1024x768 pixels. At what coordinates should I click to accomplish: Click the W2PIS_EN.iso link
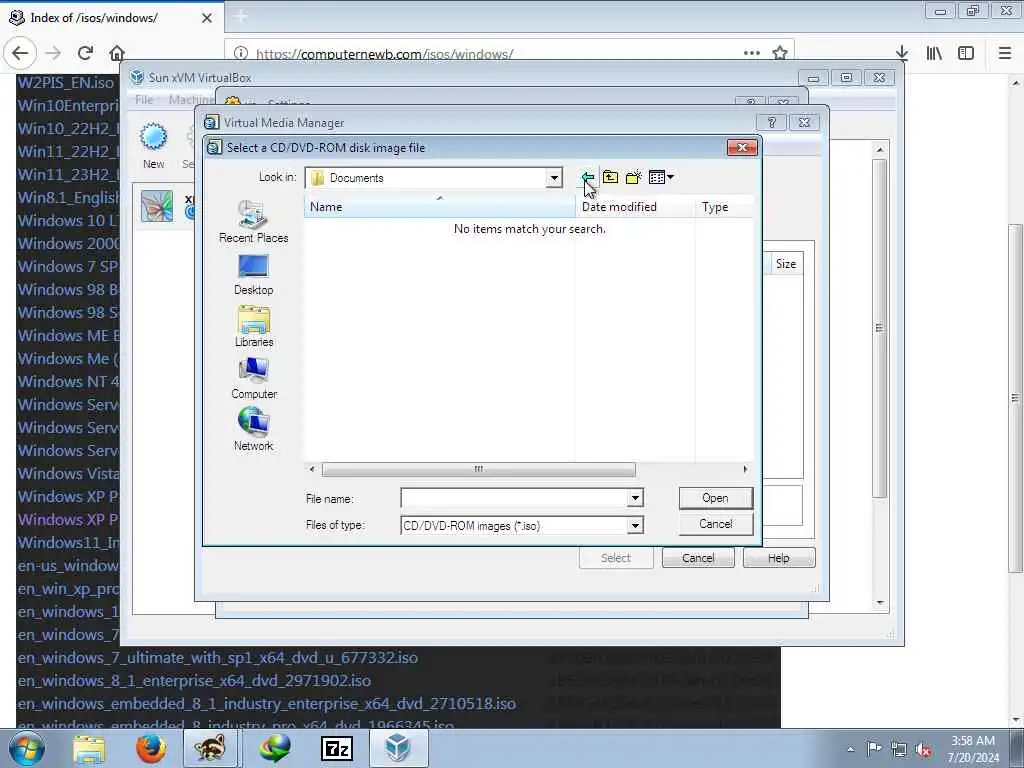[65, 82]
